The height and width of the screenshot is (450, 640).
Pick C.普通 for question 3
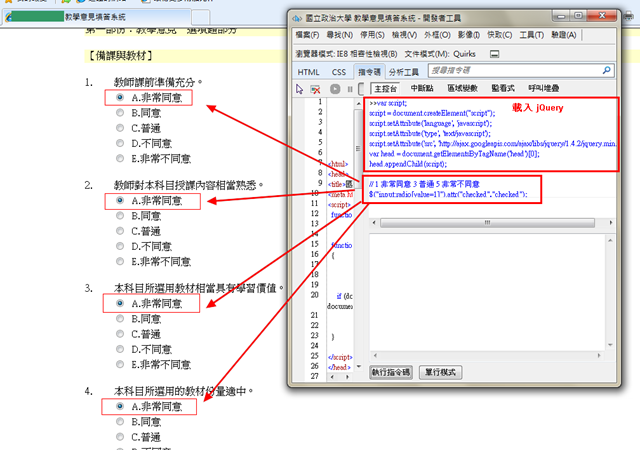tap(120, 334)
